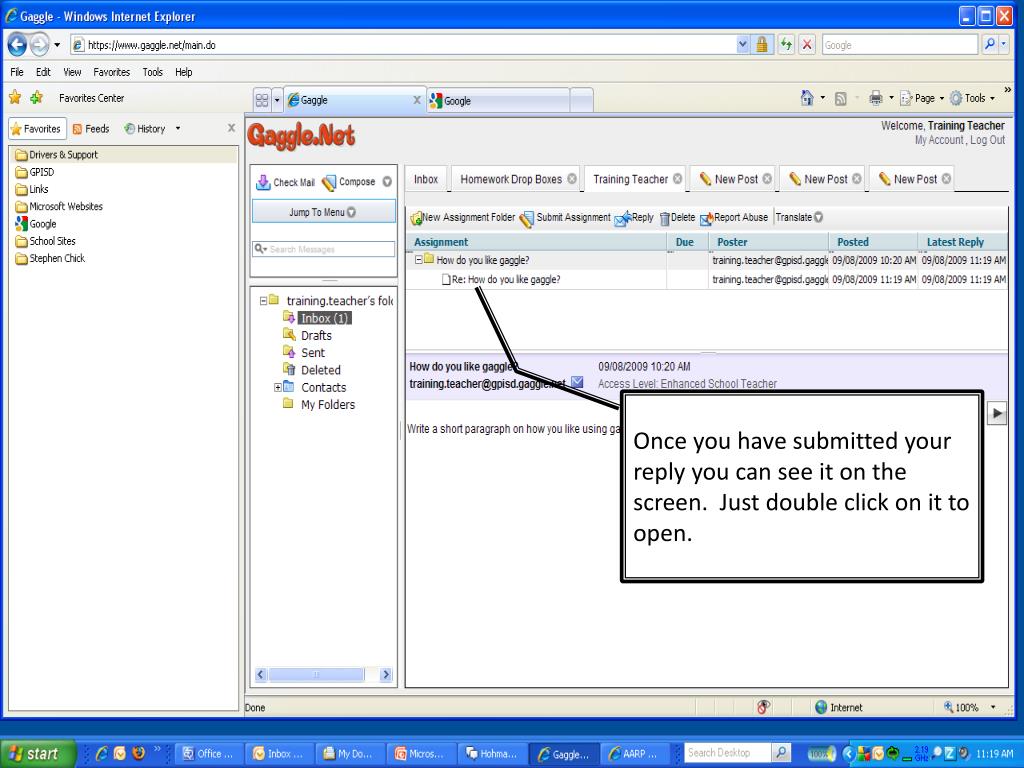Open the Favorites menu

click(112, 72)
